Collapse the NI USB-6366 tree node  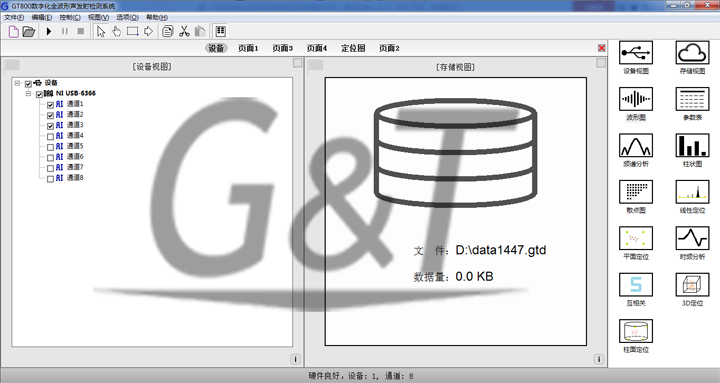(28, 94)
